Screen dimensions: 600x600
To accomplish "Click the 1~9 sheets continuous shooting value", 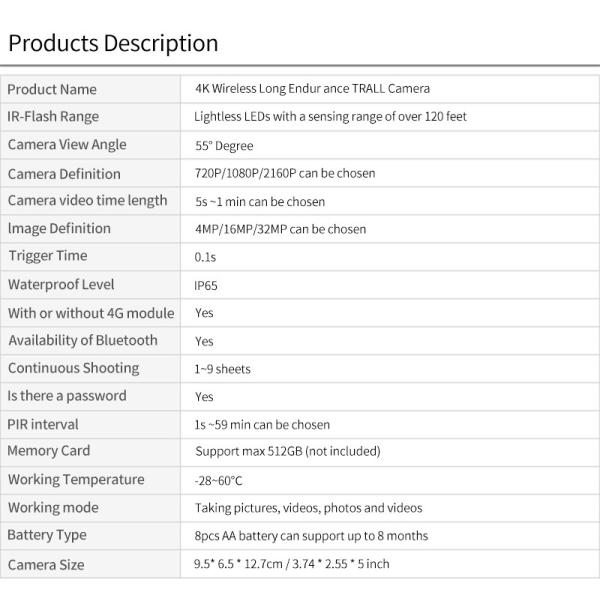I will pos(222,369).
